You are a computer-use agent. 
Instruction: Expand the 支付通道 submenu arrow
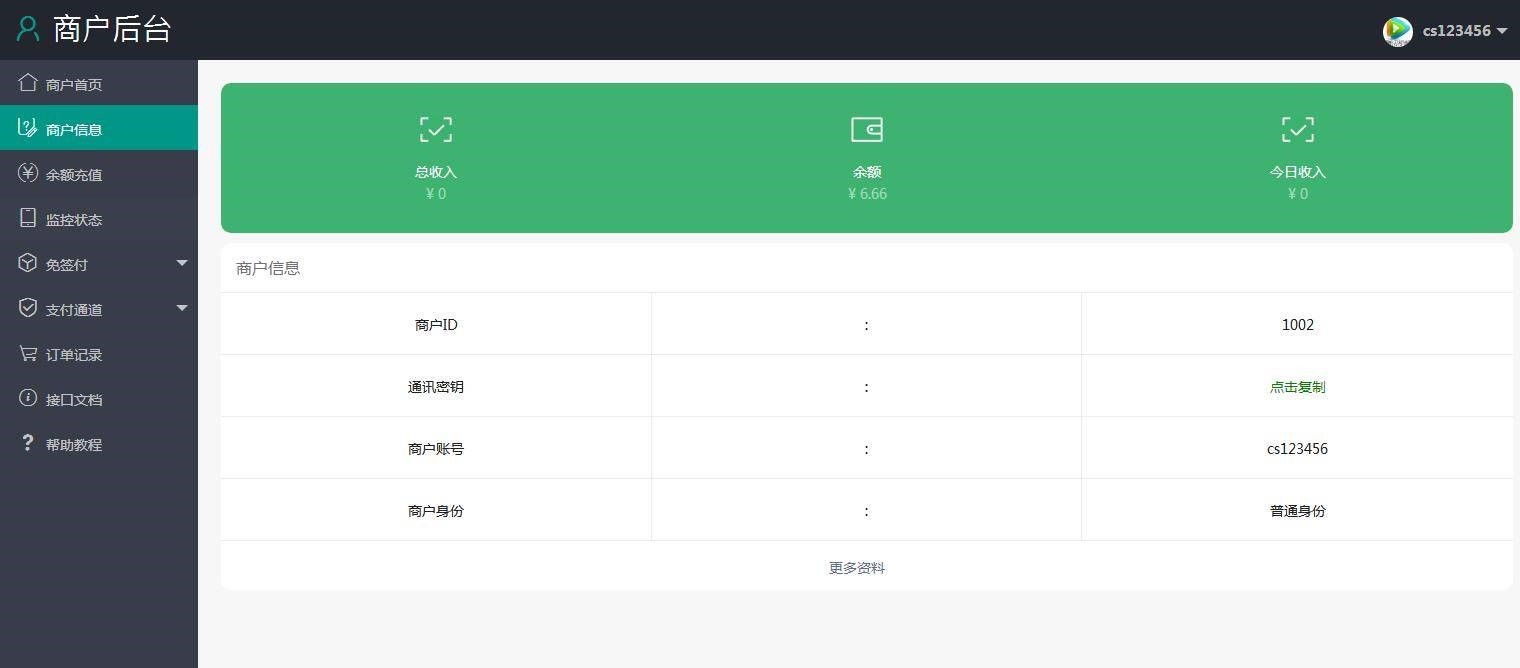(182, 308)
